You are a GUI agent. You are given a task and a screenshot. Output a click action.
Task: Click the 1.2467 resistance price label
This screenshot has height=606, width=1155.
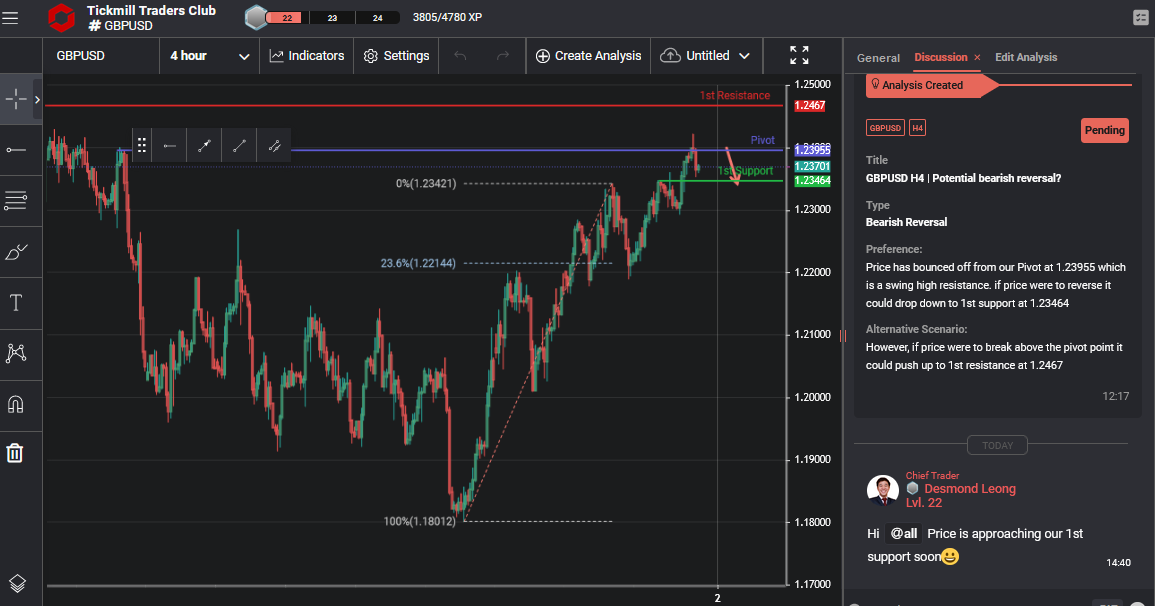click(x=810, y=105)
